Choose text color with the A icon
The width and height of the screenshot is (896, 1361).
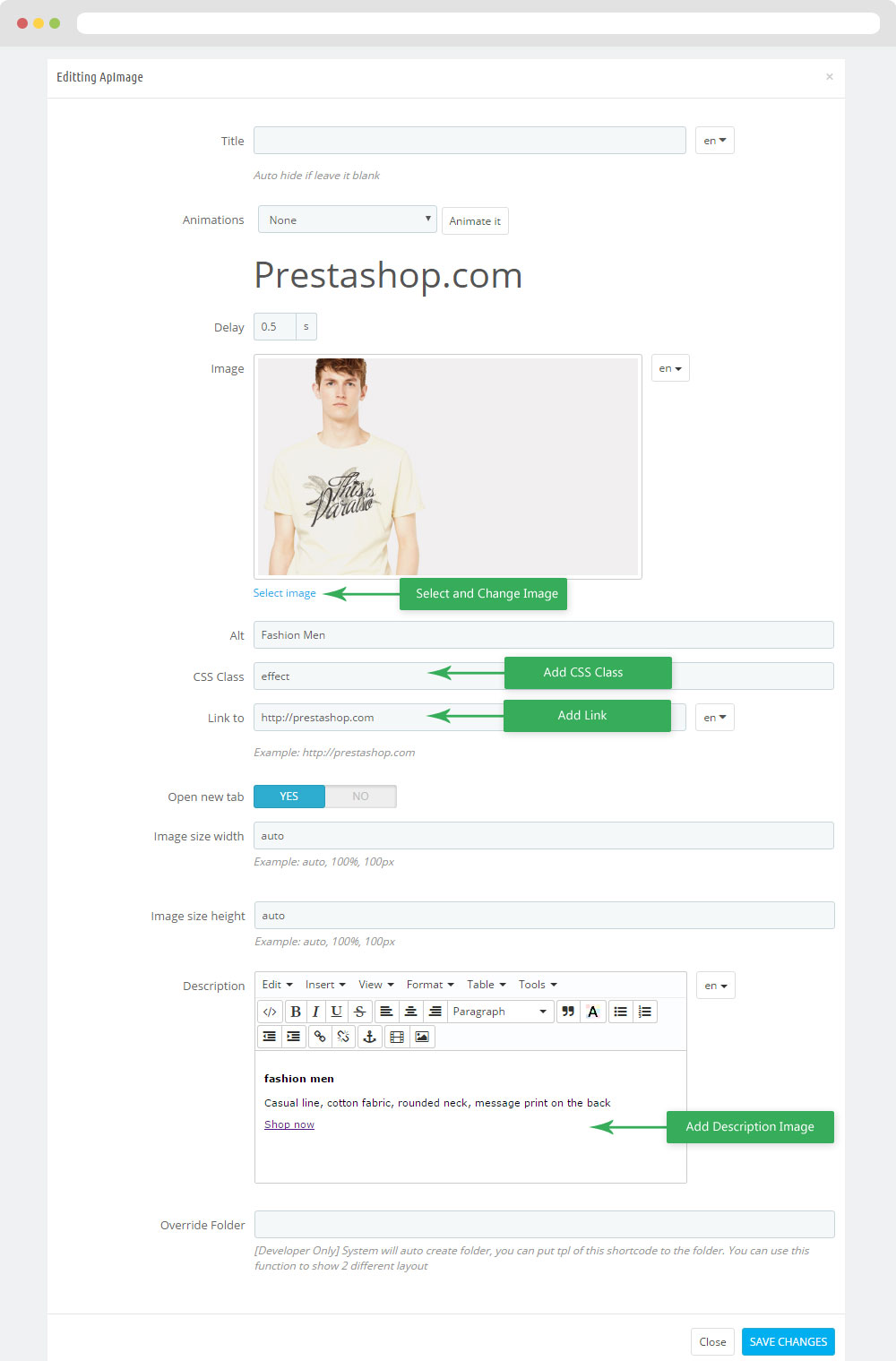[592, 1012]
